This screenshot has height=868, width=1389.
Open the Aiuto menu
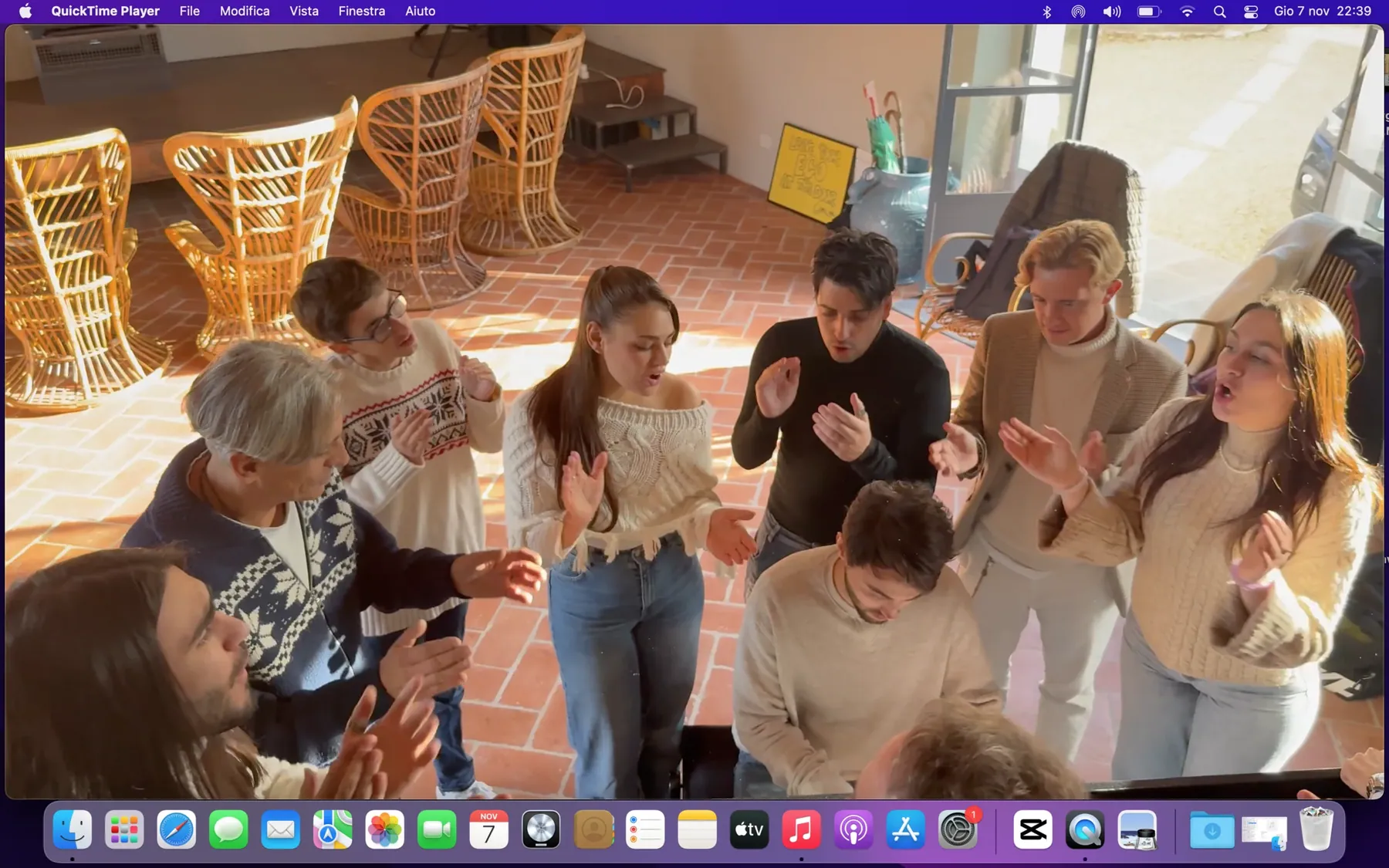(420, 11)
